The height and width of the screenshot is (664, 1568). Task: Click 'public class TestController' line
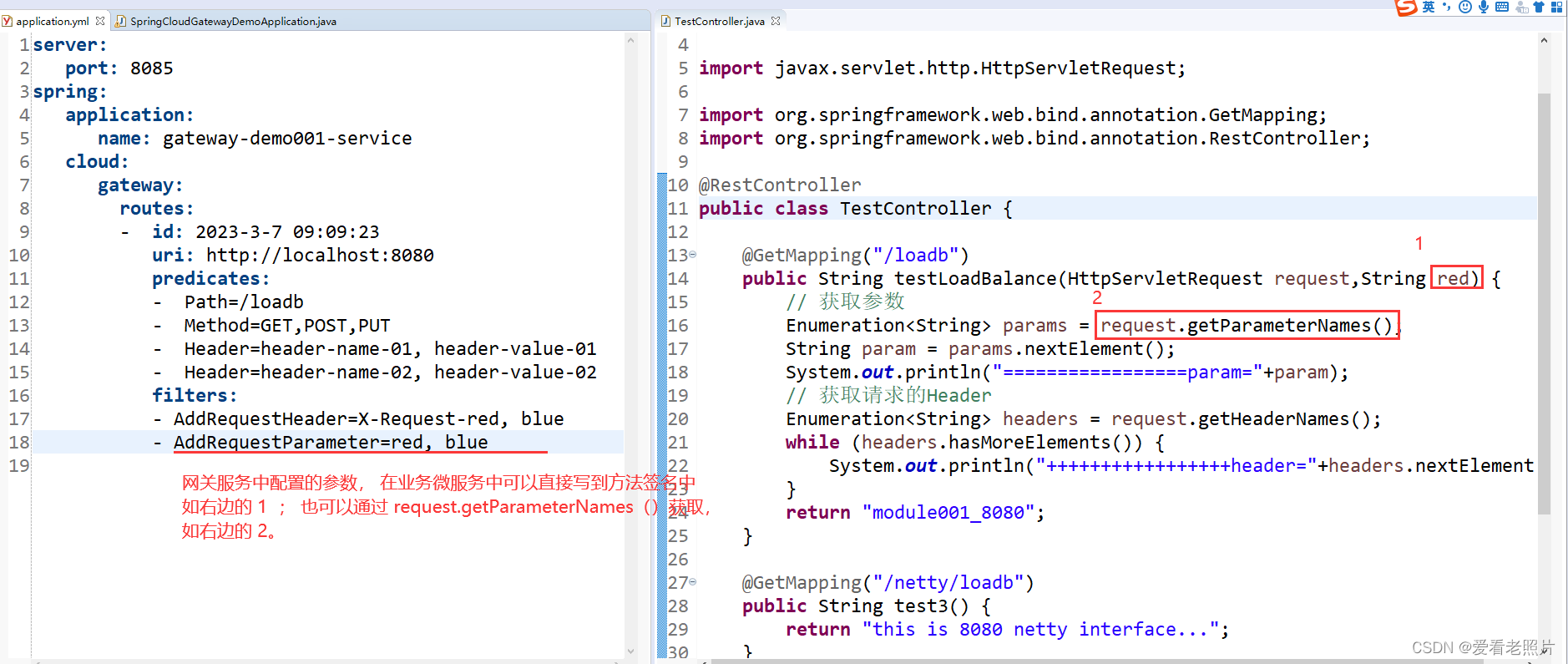(x=856, y=209)
